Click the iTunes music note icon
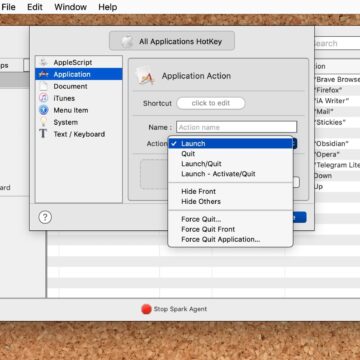 point(44,98)
